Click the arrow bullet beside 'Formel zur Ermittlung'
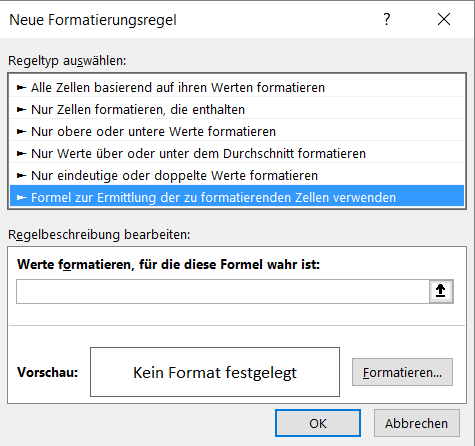 21,198
